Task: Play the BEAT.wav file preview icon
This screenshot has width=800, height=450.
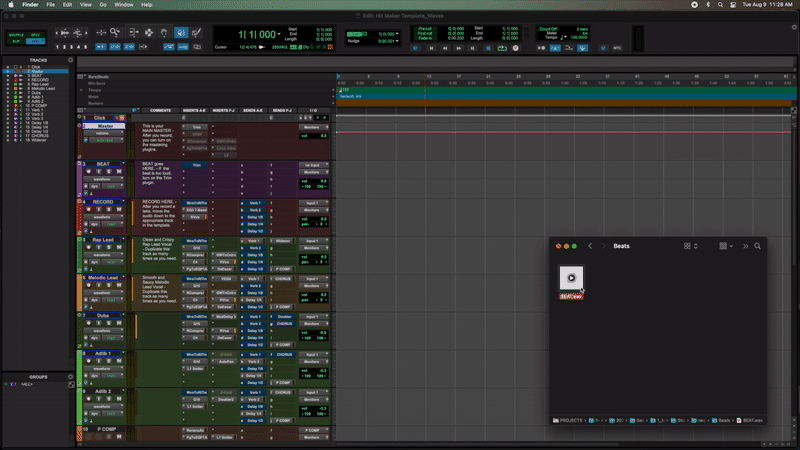Action: (571, 279)
